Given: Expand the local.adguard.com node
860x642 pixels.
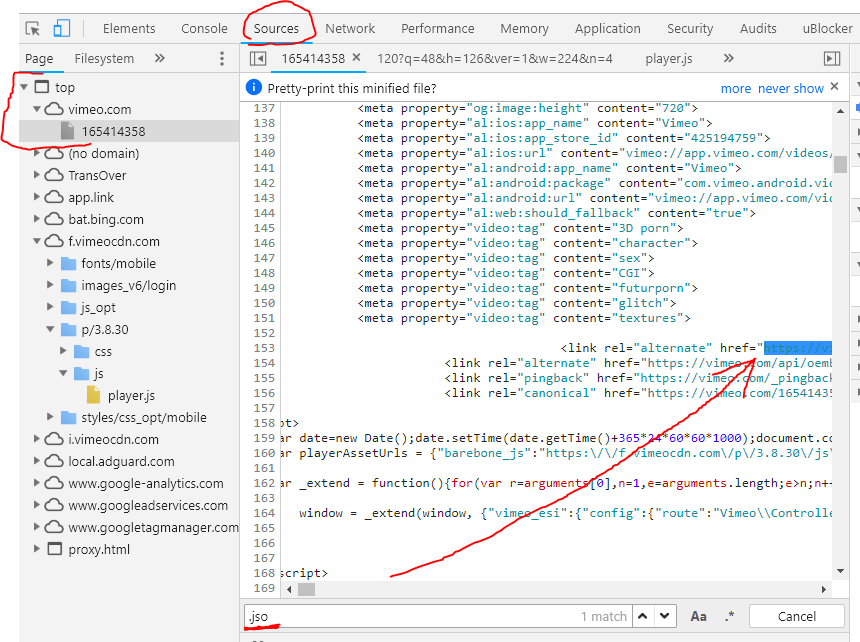Looking at the screenshot, I should click(37, 461).
